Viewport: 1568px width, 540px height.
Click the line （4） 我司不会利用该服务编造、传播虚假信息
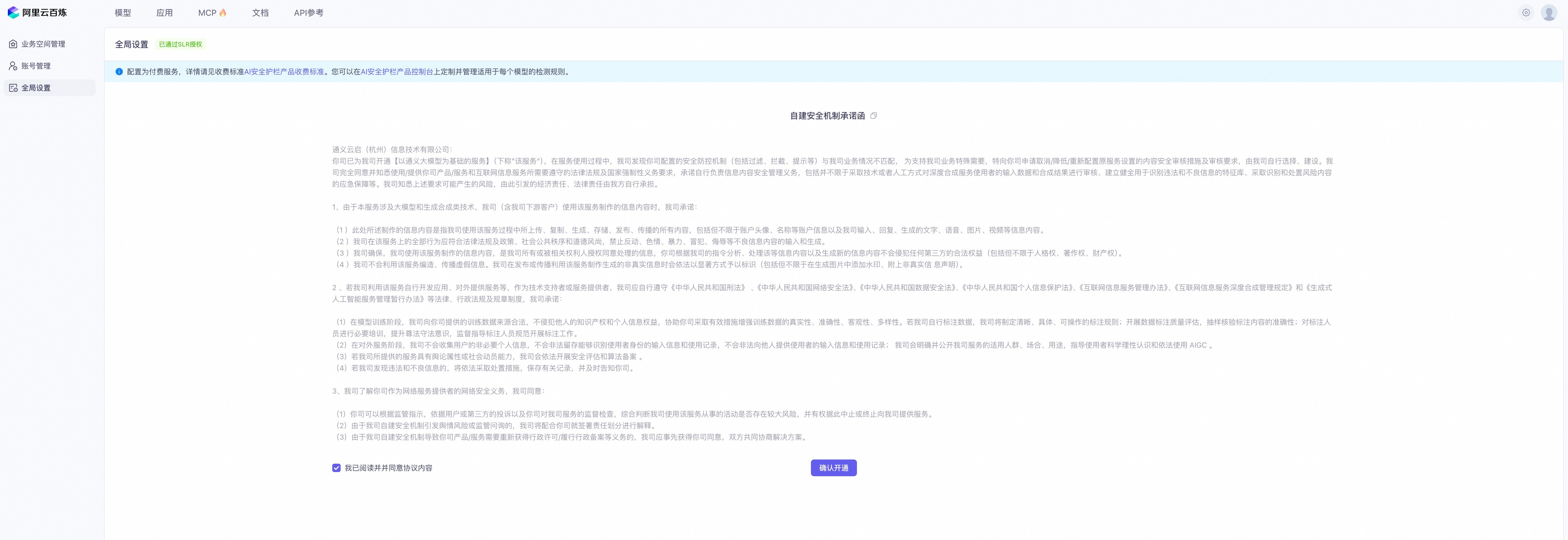tap(649, 265)
